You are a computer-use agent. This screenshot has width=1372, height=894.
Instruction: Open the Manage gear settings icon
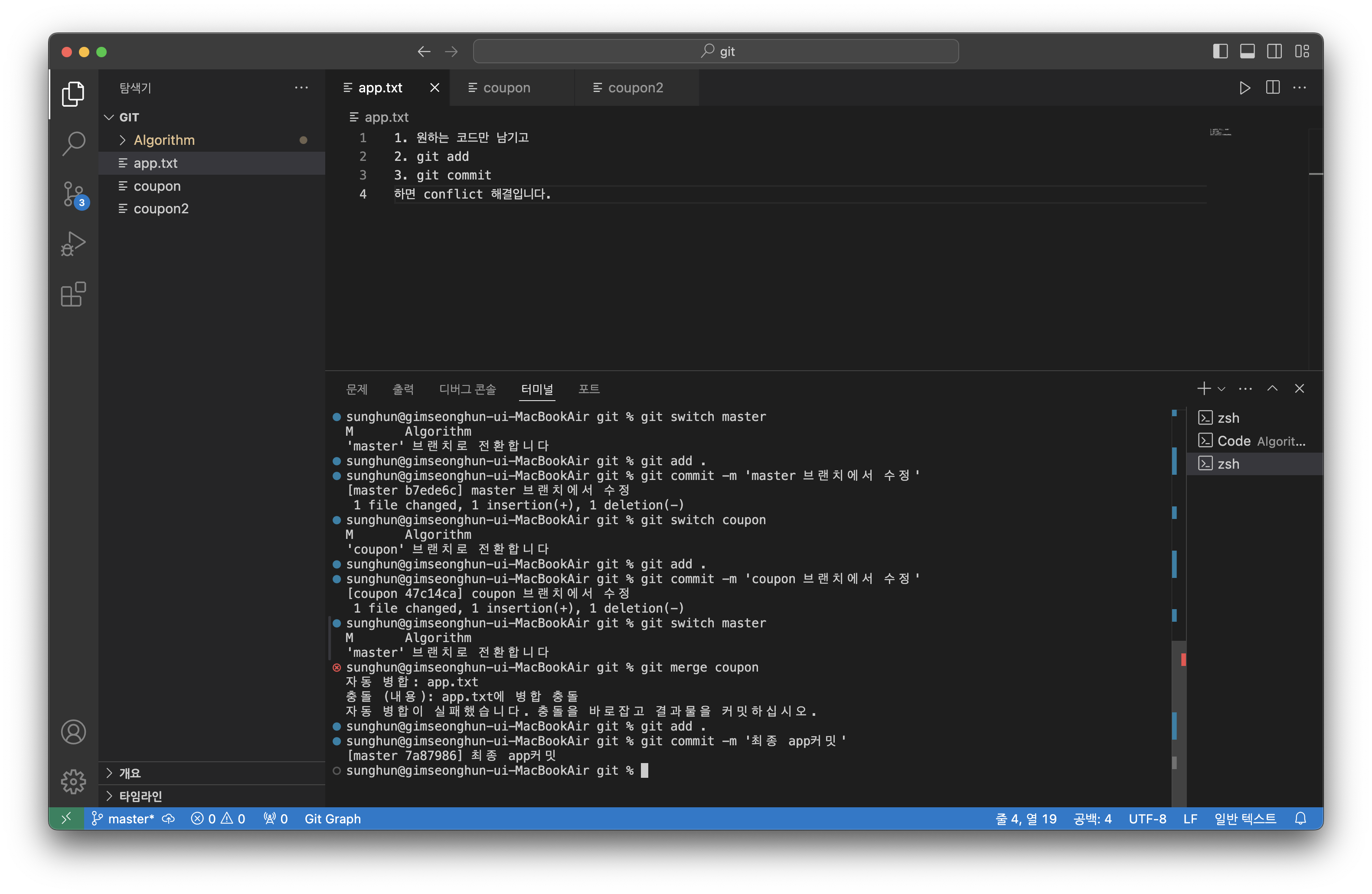73,781
